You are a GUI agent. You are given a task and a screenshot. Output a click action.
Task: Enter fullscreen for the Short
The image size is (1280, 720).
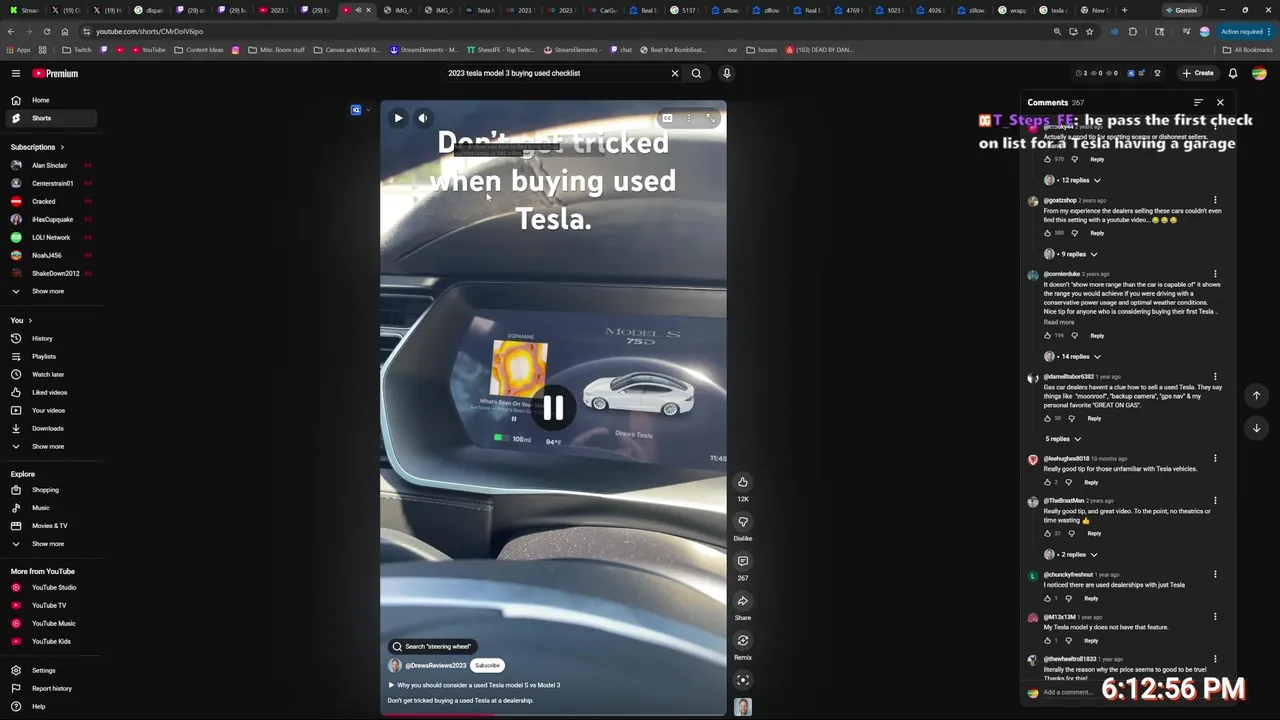point(711,118)
